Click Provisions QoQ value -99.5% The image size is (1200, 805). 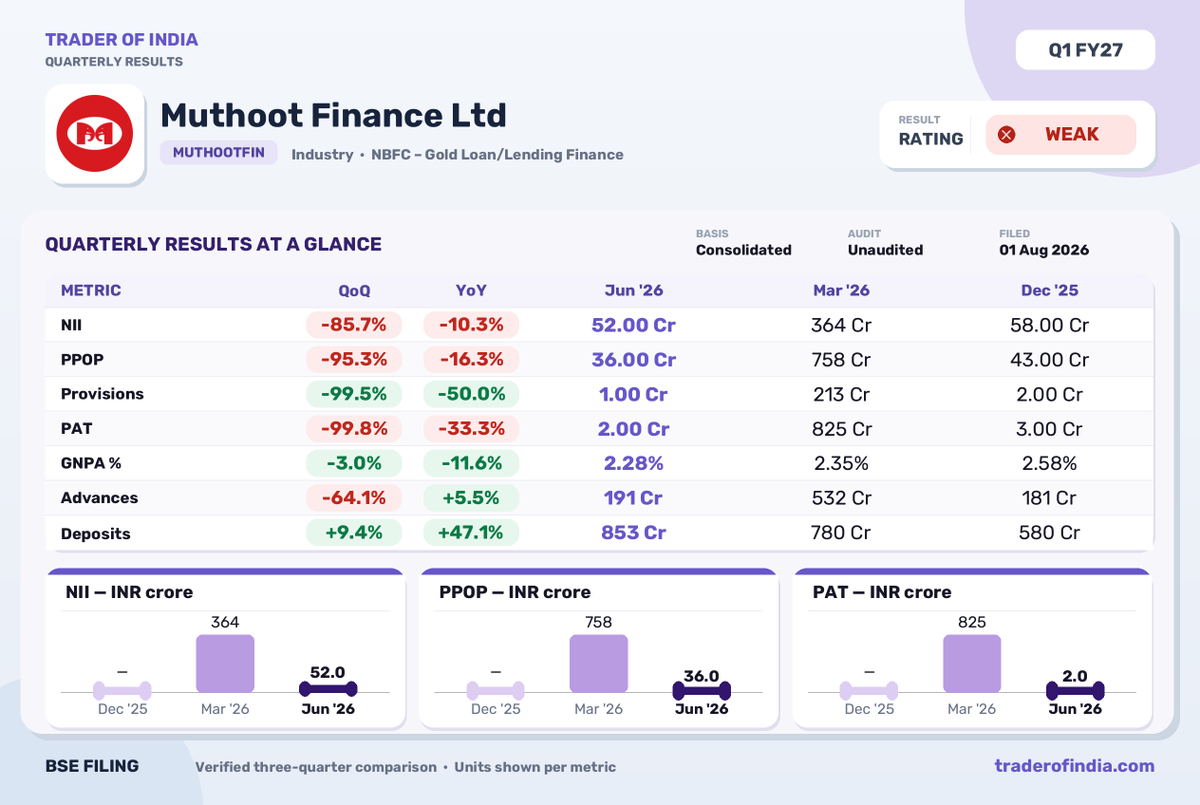coord(354,394)
